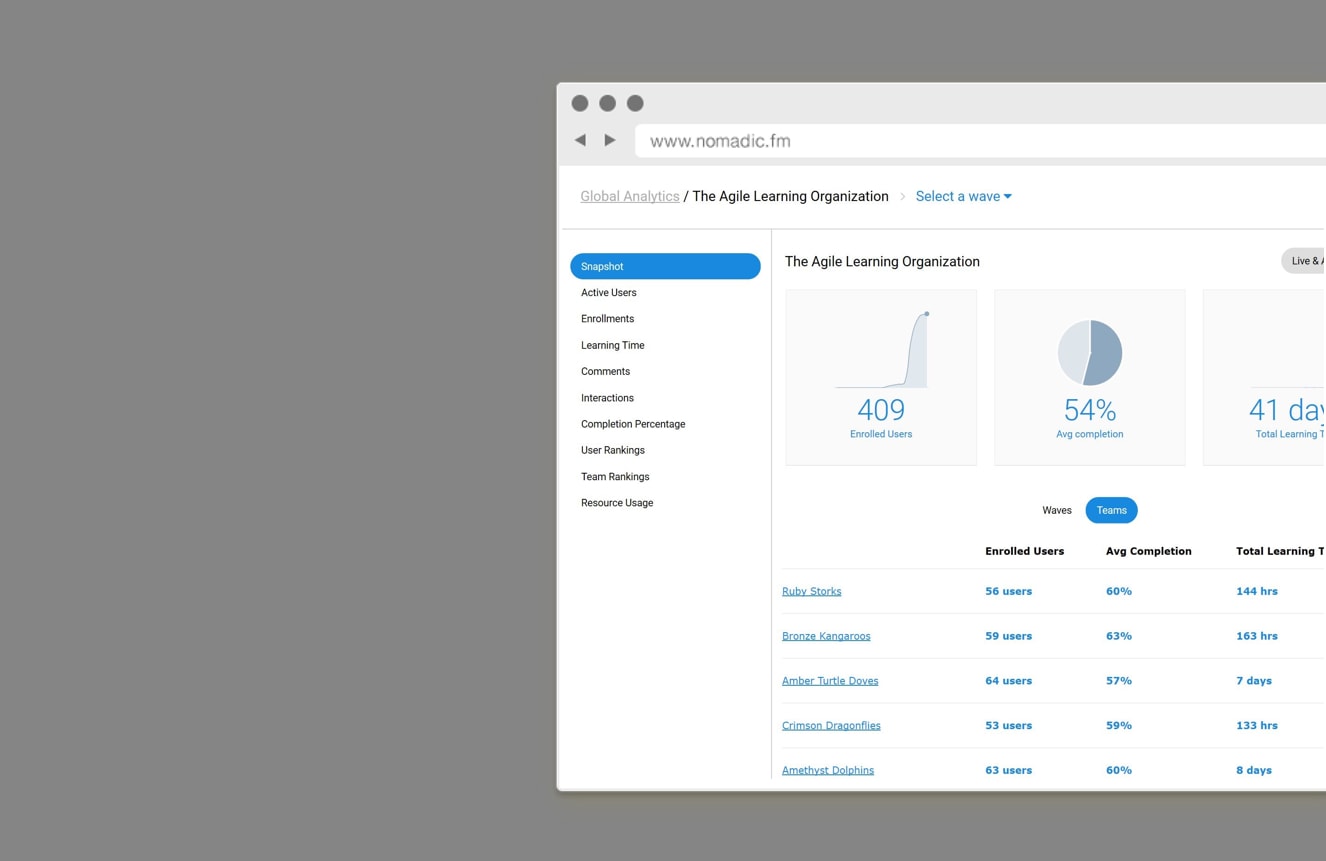Viewport: 1326px width, 861px height.
Task: Sort by Avg Completion column header
Action: (x=1148, y=551)
